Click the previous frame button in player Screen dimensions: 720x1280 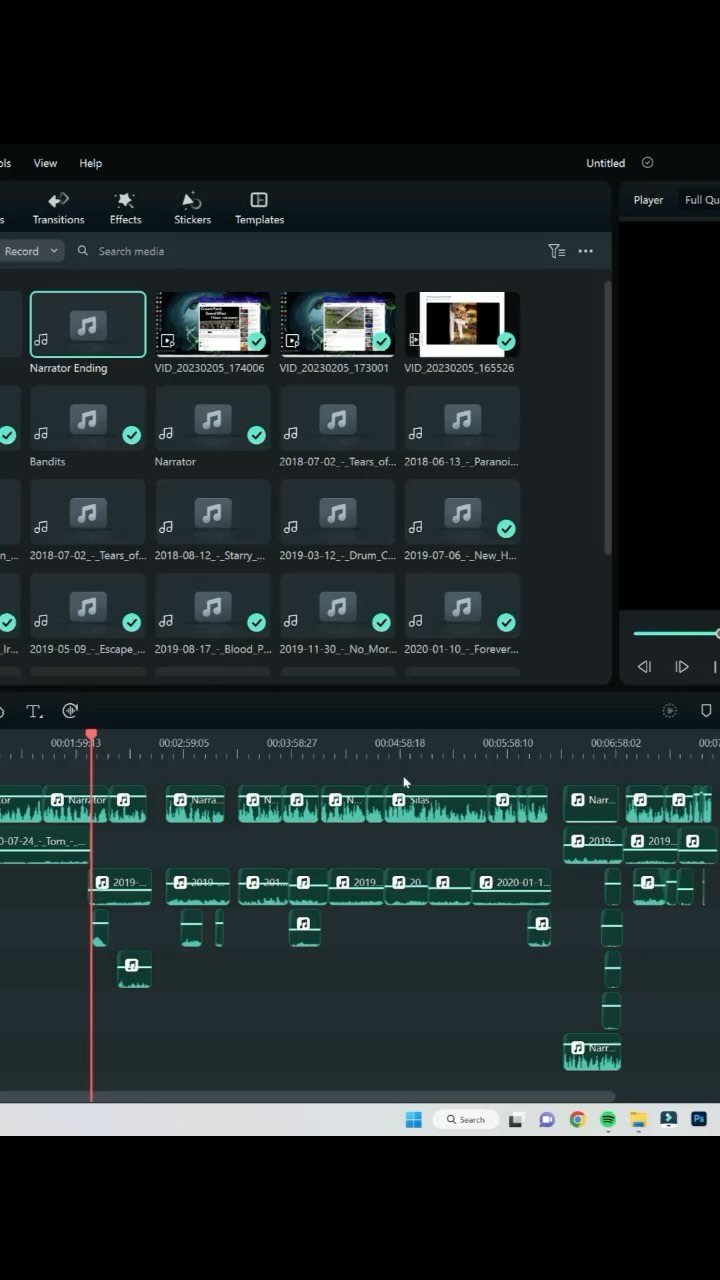tap(644, 667)
